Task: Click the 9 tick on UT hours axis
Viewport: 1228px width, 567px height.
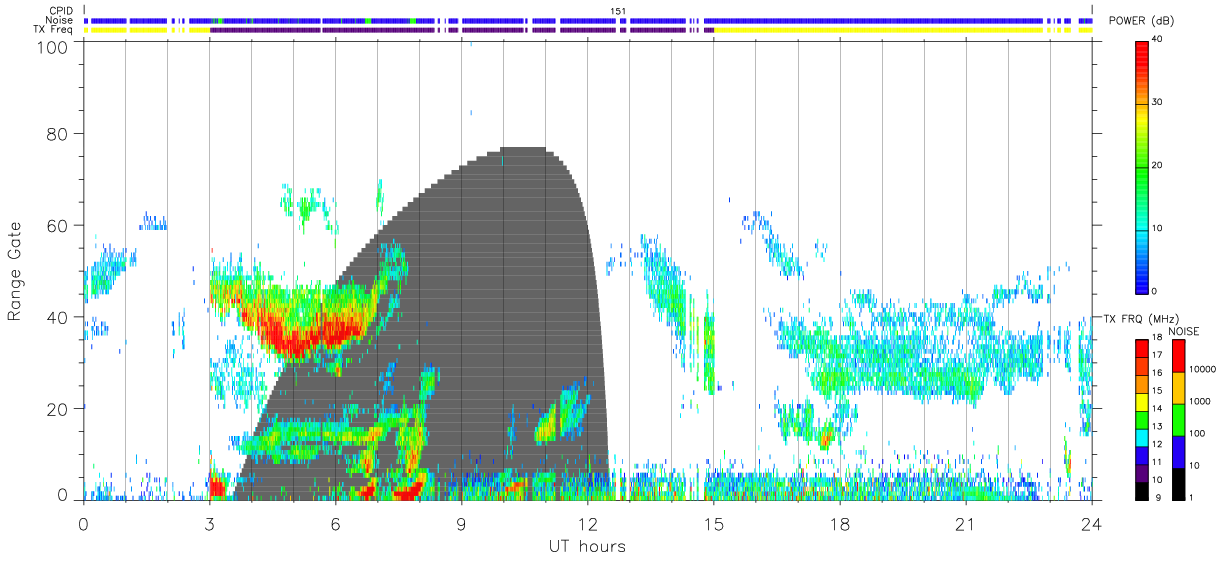Action: 461,524
